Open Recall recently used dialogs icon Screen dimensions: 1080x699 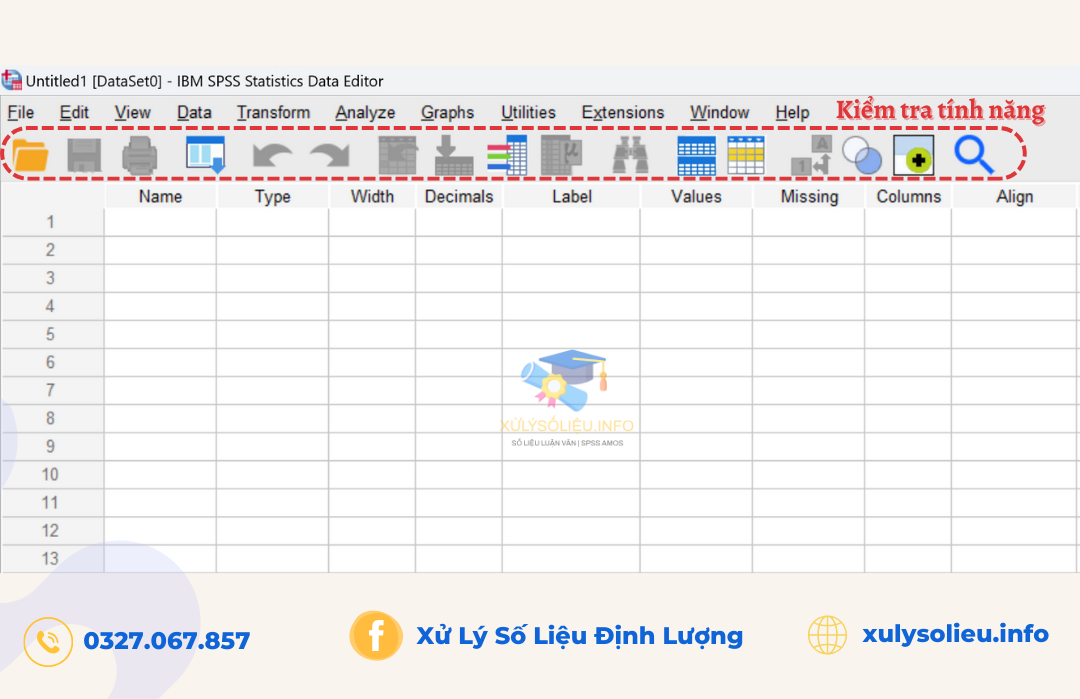click(205, 155)
